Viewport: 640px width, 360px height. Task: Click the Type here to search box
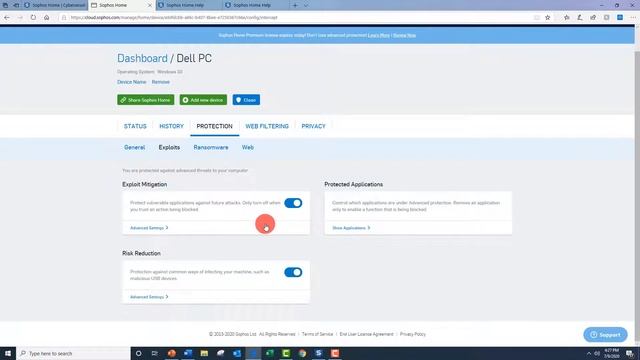[x=73, y=353]
